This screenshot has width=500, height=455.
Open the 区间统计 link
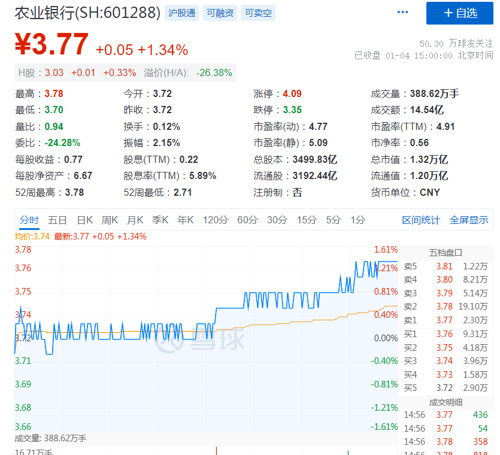(x=421, y=220)
